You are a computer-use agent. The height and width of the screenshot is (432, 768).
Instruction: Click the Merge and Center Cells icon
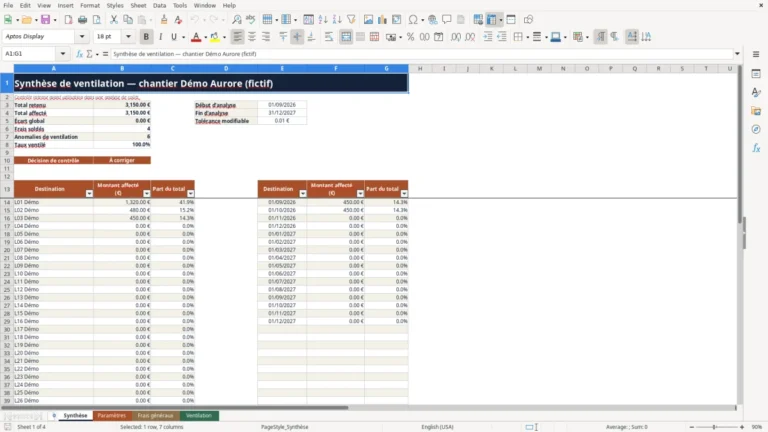click(x=346, y=37)
